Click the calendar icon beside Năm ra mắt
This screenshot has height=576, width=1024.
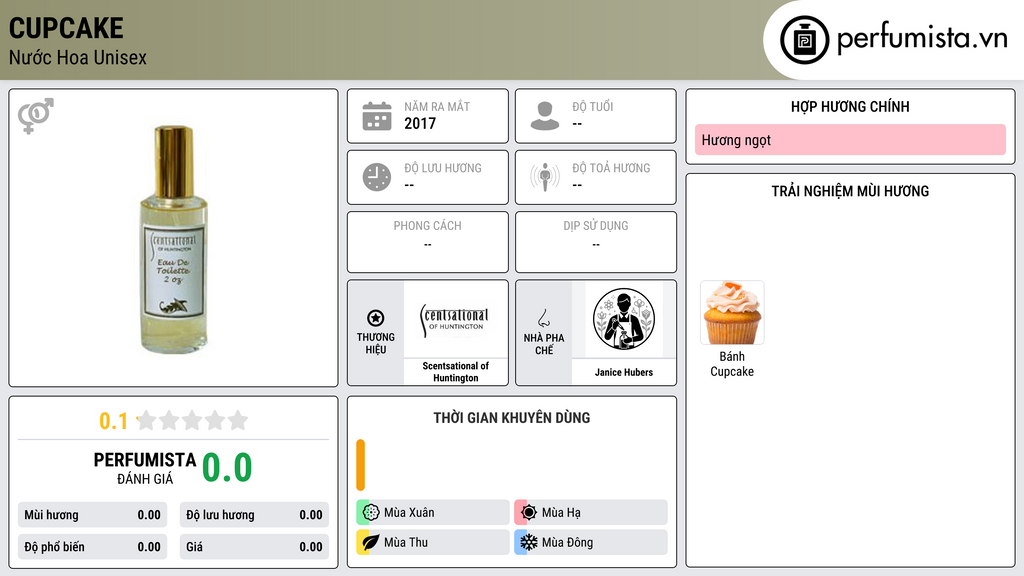377,116
